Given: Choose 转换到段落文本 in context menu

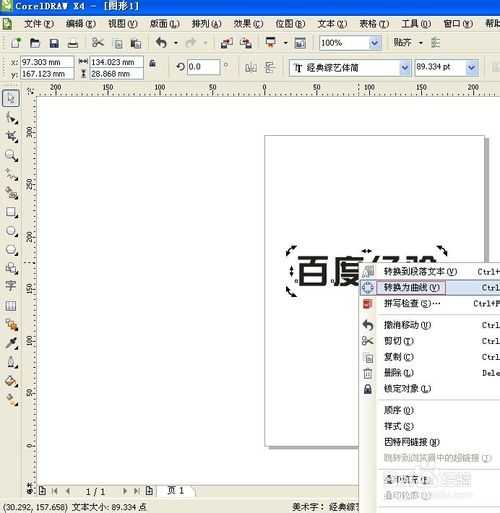Looking at the screenshot, I should (x=430, y=272).
